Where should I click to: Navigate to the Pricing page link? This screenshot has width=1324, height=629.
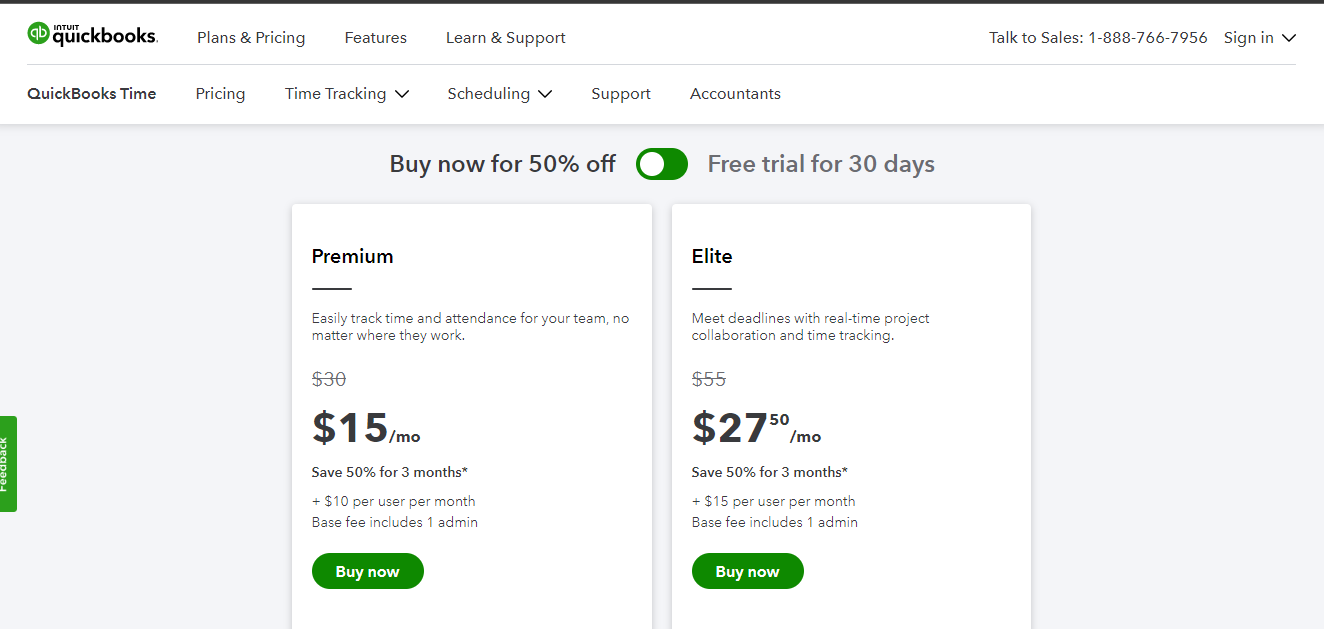coord(220,94)
